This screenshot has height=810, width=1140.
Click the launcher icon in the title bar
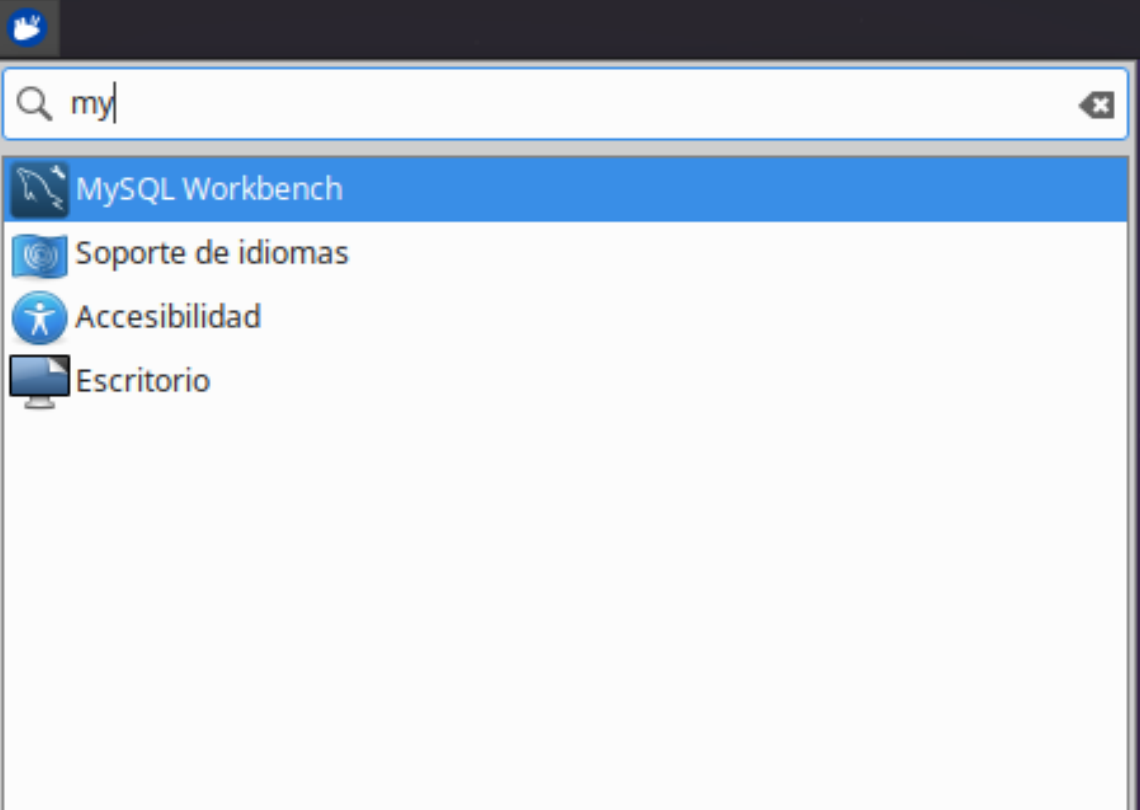click(26, 27)
